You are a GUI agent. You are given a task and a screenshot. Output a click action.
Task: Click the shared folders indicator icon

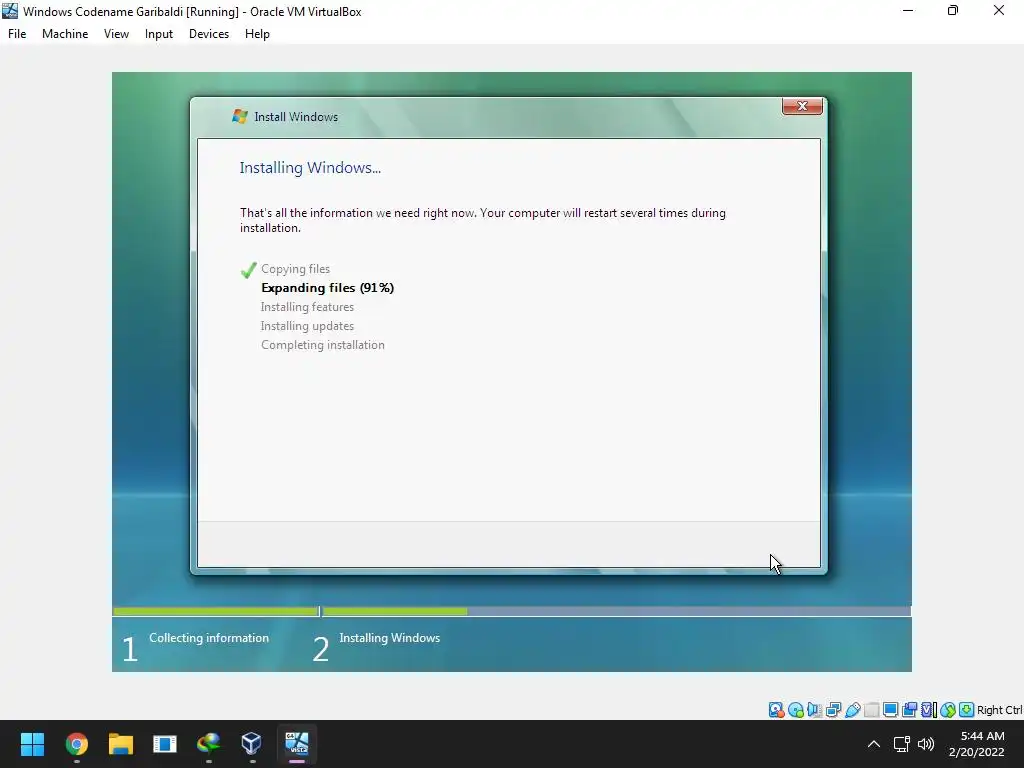pyautogui.click(x=871, y=710)
